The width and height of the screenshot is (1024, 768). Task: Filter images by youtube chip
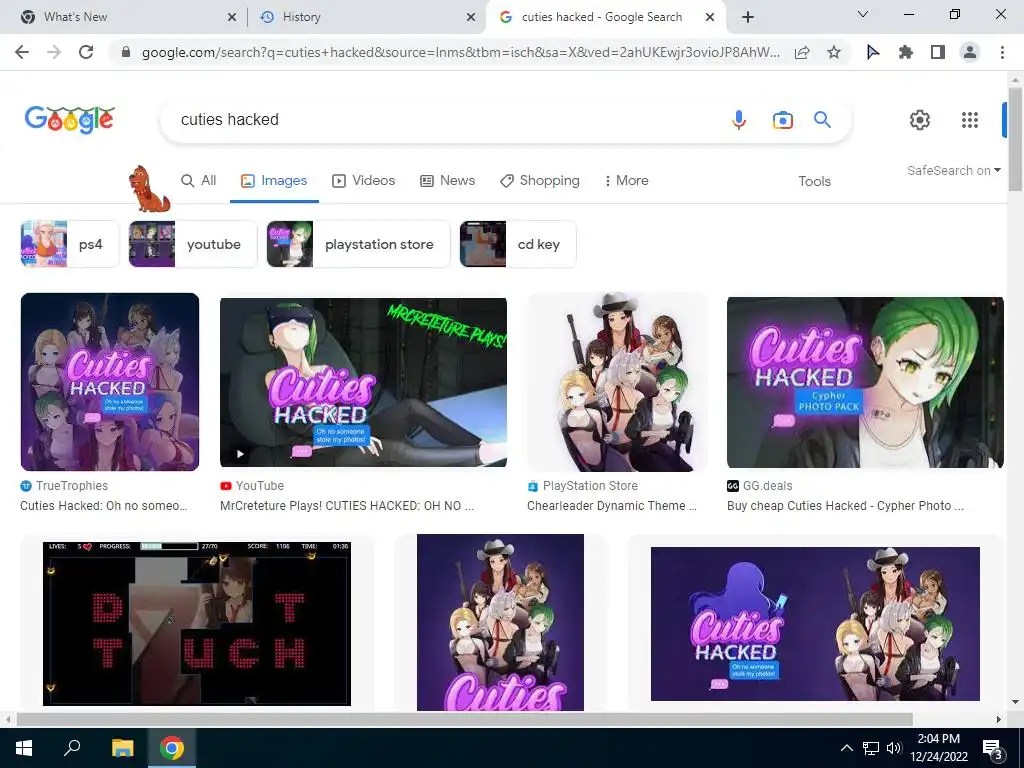193,244
